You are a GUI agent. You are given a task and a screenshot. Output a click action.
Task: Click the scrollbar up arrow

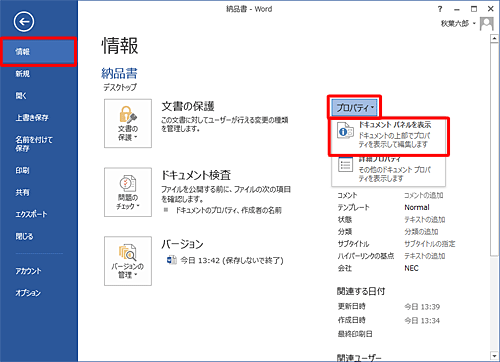pos(494,39)
